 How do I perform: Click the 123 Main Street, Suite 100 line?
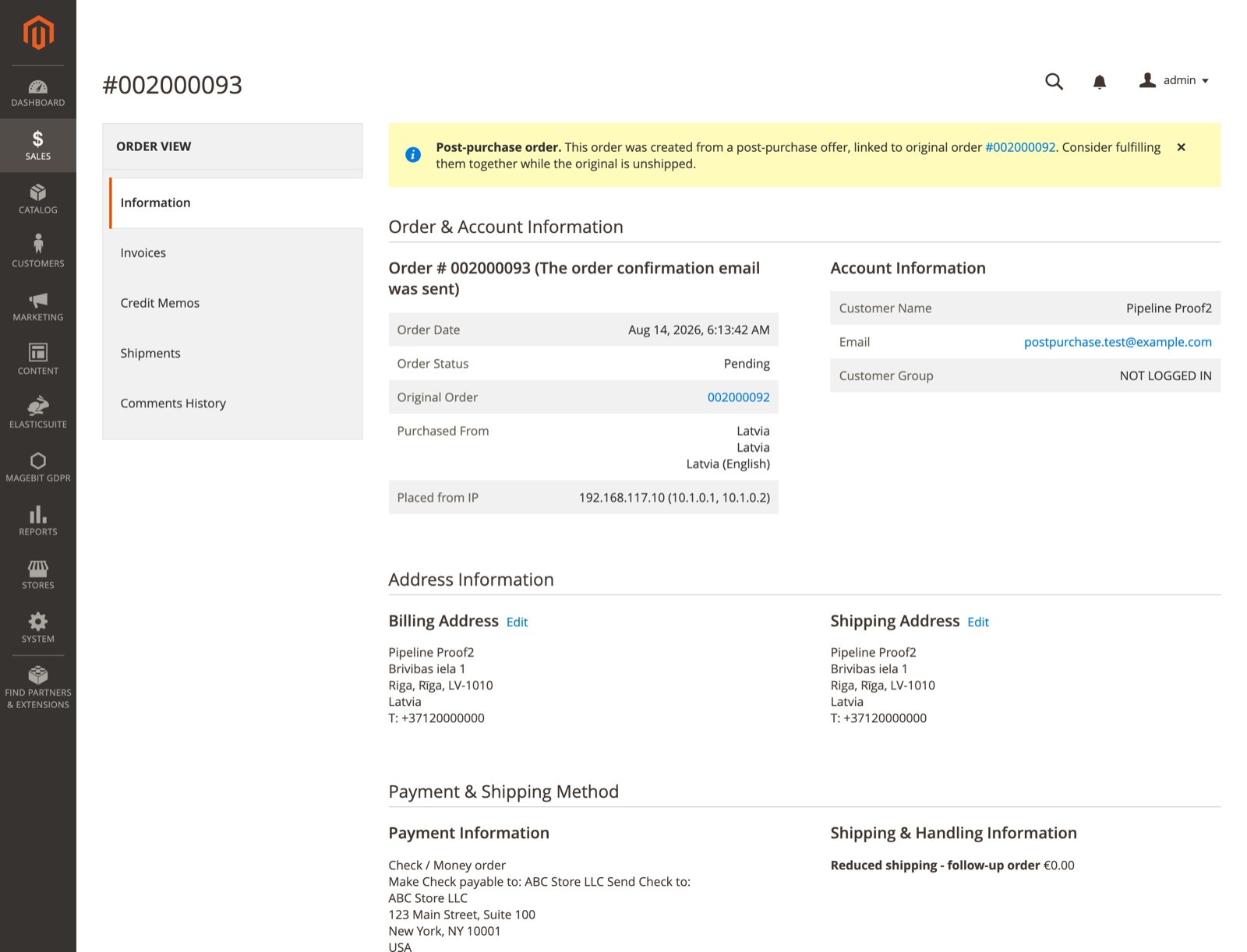pyautogui.click(x=461, y=915)
